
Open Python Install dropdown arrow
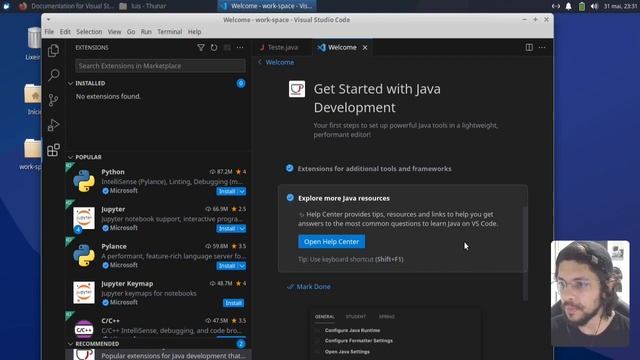pos(242,191)
